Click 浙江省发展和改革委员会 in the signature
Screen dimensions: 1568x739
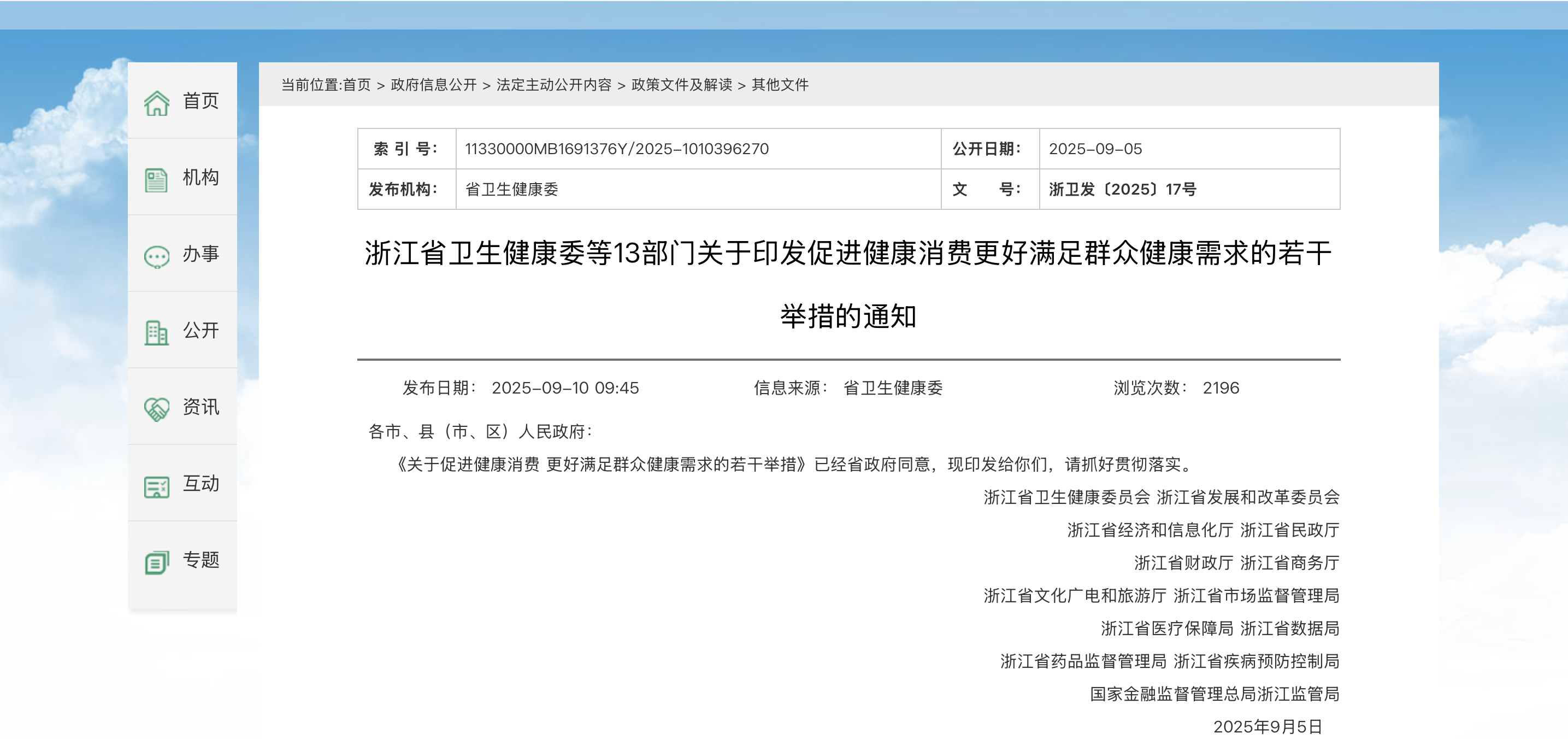(1248, 497)
